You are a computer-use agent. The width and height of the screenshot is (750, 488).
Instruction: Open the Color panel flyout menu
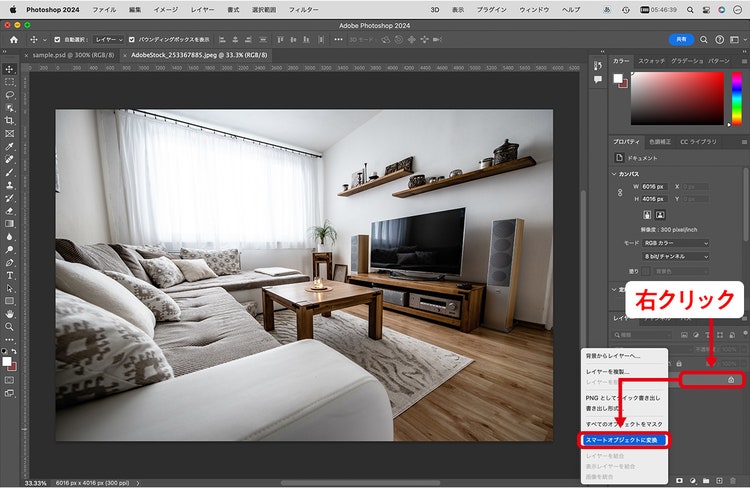744,61
